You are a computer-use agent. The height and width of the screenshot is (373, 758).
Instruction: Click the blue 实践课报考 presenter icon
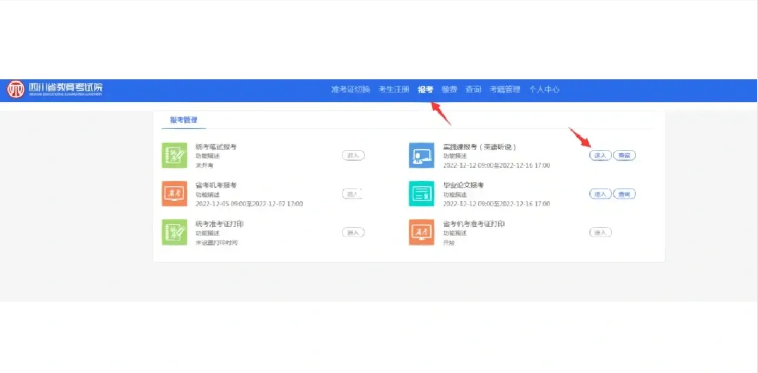422,155
